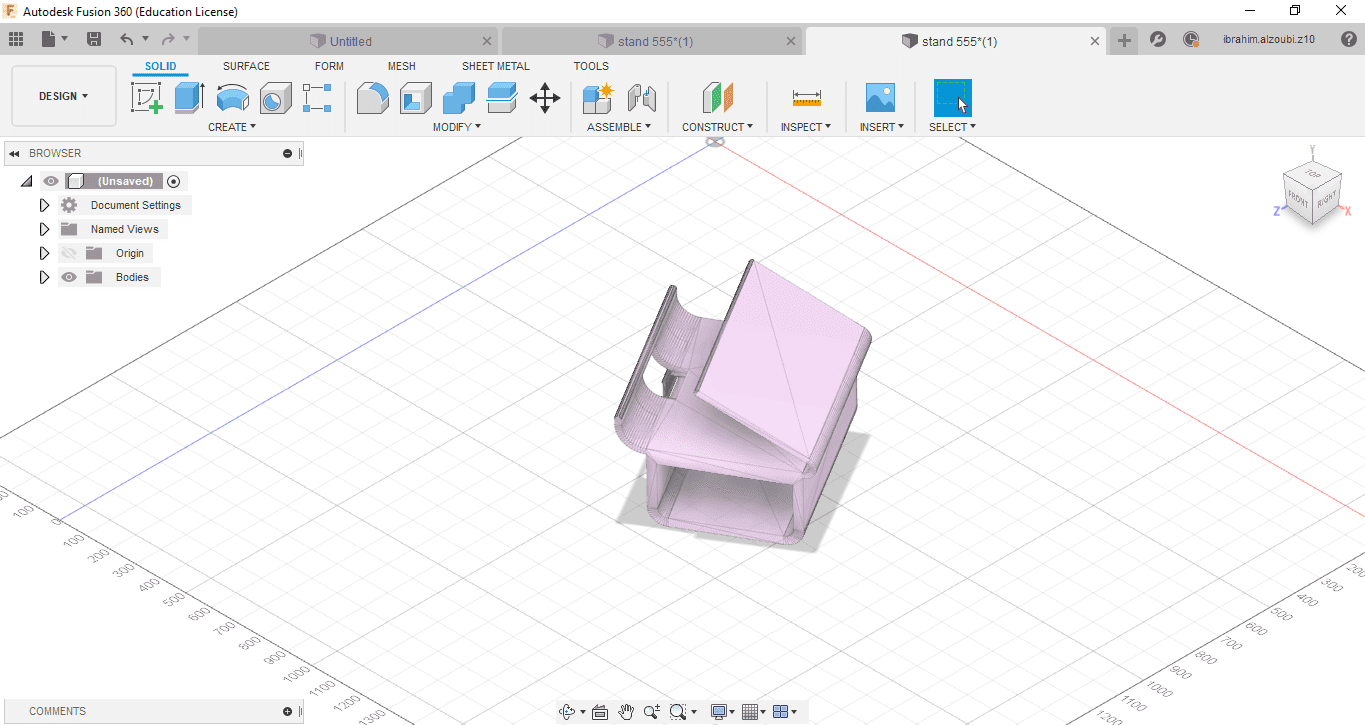1365x725 pixels.
Task: Select the Move/Copy tool
Action: [544, 98]
